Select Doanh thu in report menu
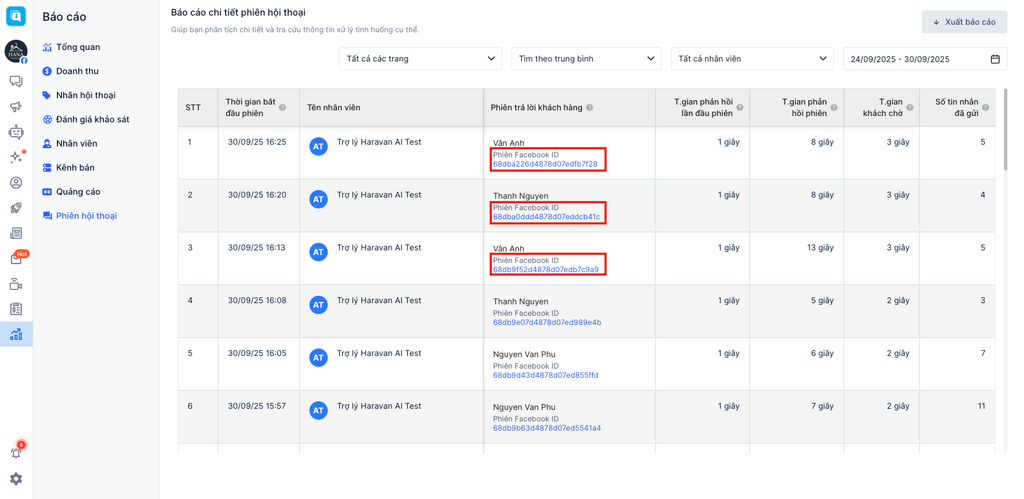This screenshot has width=1024, height=499. pyautogui.click(x=77, y=71)
